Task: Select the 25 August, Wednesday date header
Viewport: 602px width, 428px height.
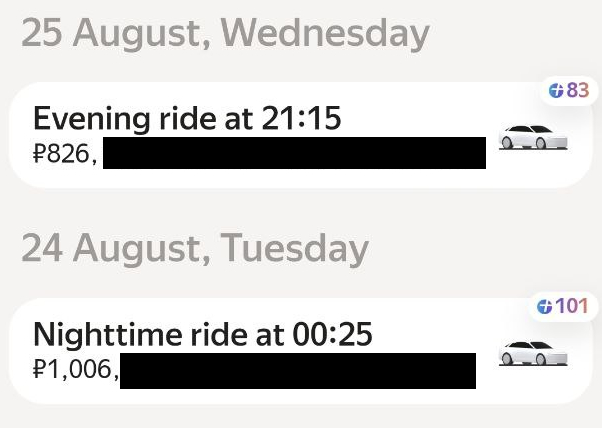Action: coord(225,34)
